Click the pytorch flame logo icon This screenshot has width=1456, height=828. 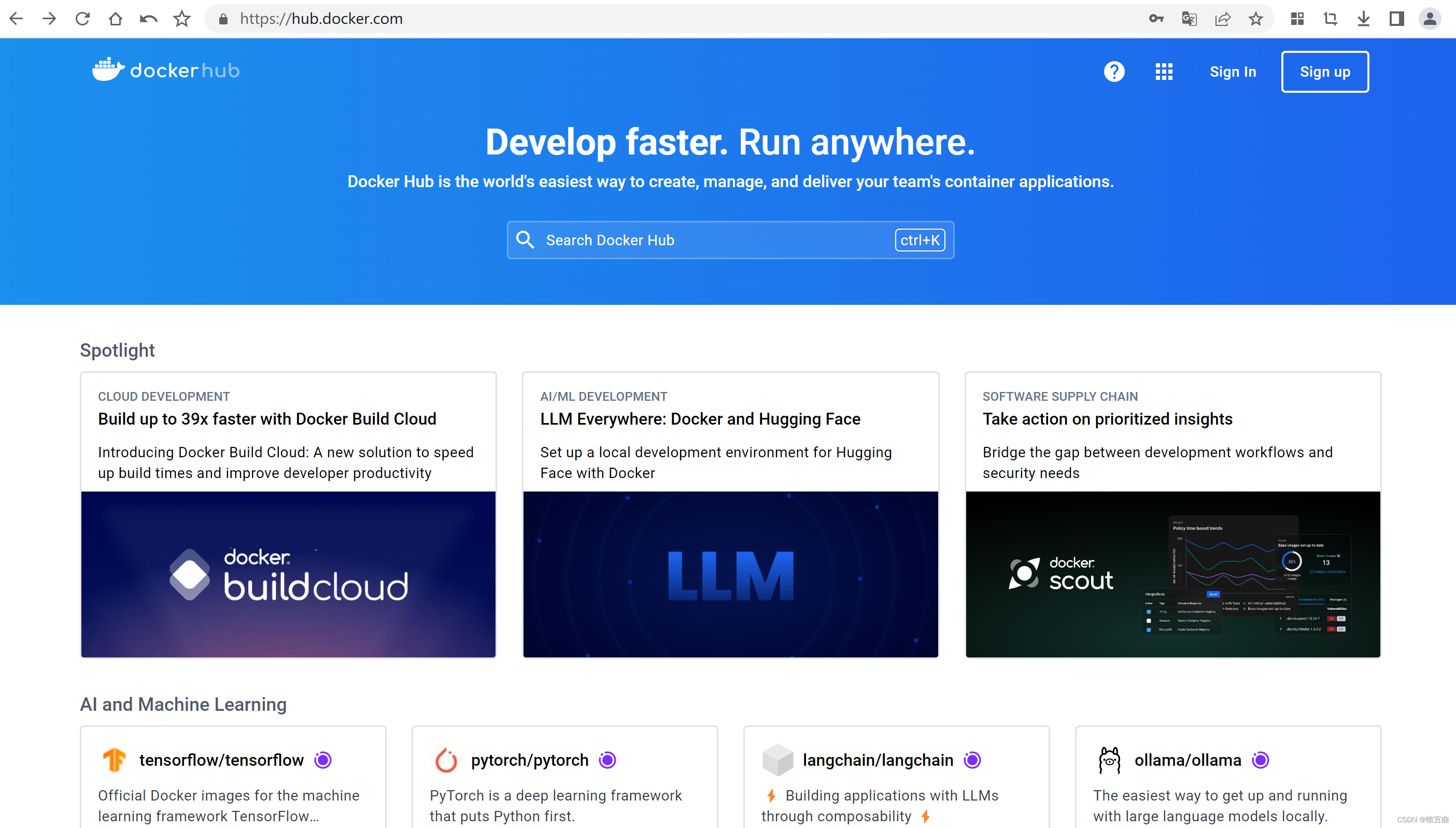(x=446, y=760)
